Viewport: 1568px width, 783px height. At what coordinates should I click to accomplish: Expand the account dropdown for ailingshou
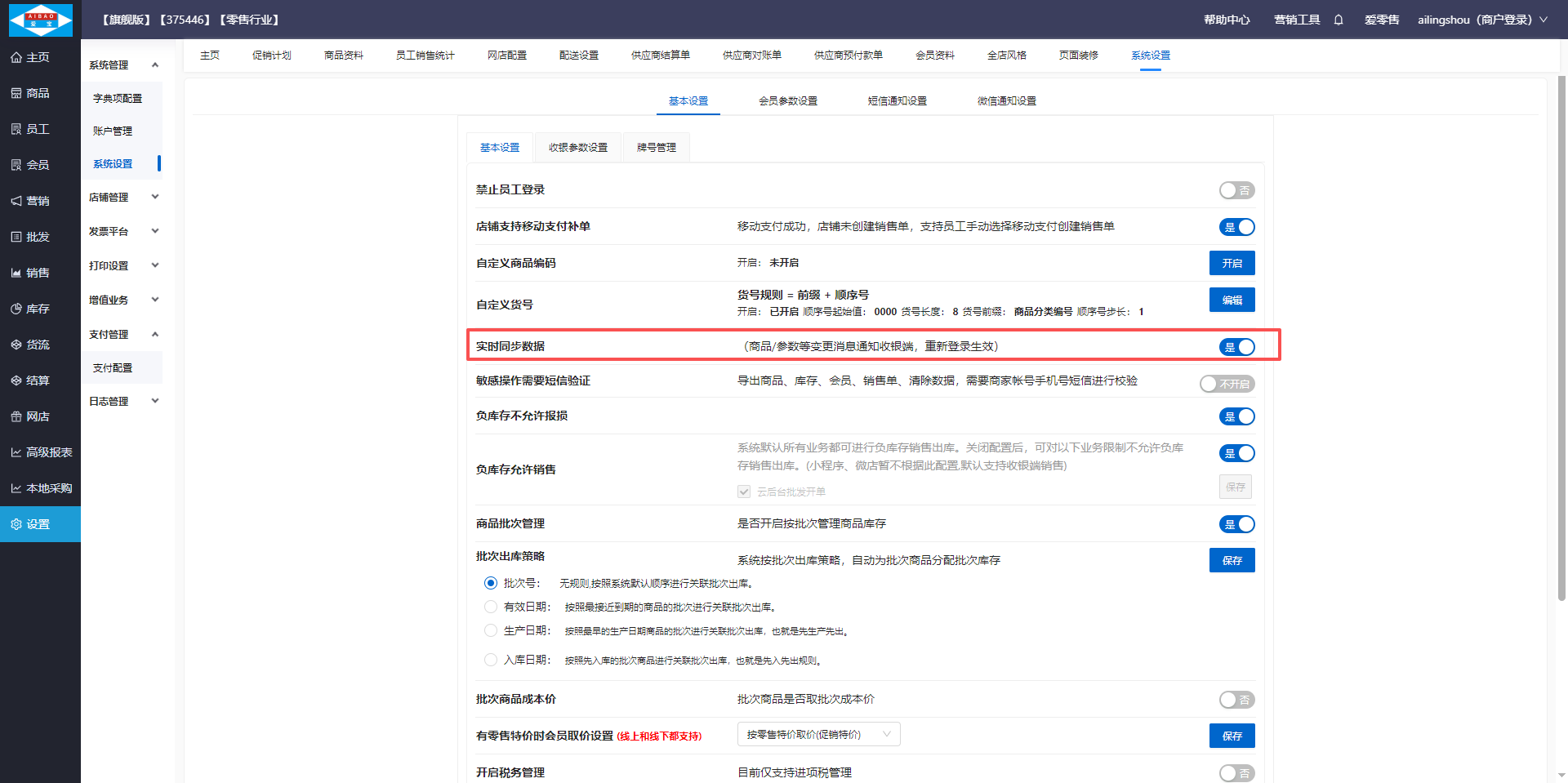click(1543, 20)
